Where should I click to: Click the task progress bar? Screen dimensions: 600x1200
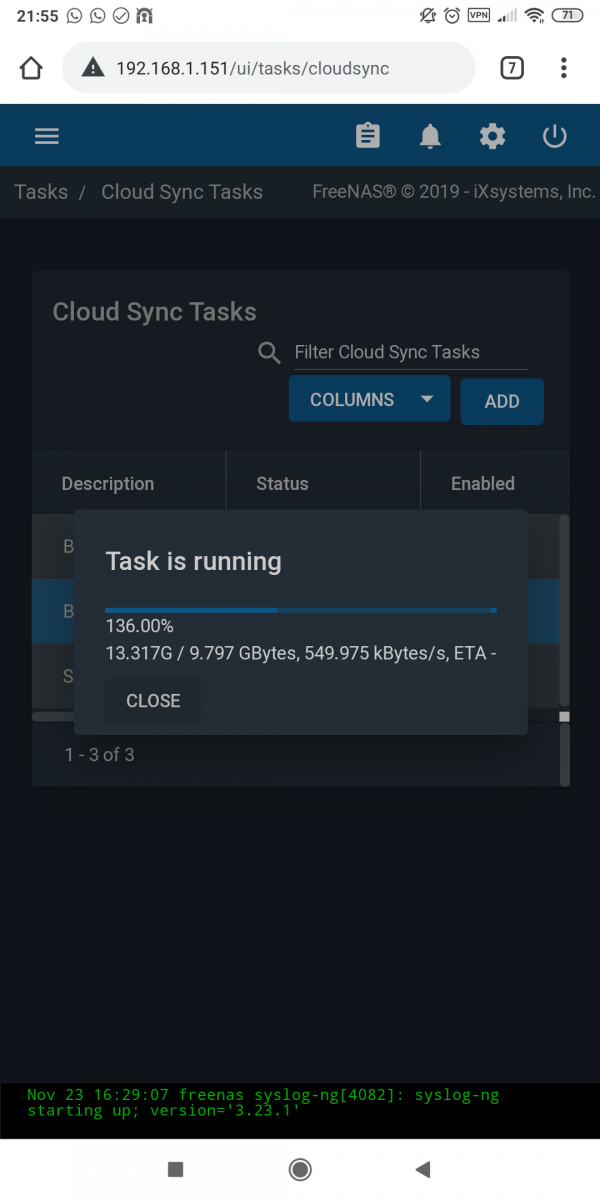(x=301, y=610)
